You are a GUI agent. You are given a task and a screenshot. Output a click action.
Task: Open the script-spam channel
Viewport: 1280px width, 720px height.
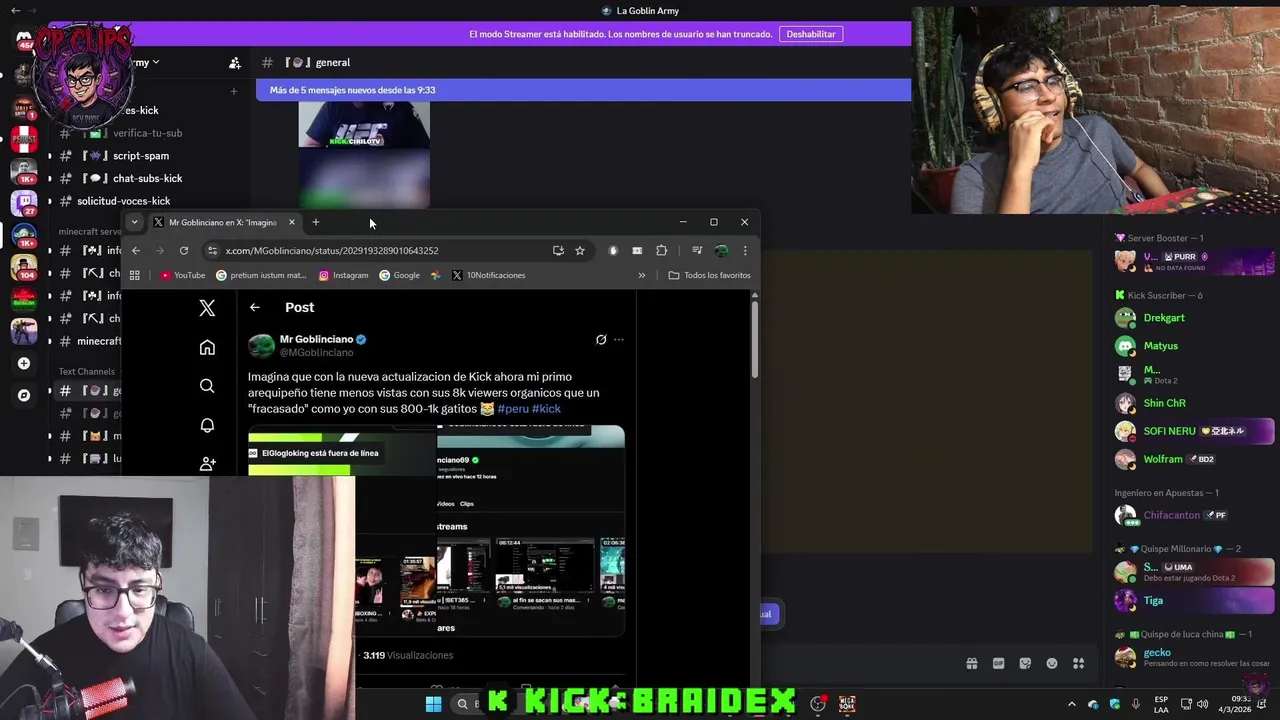click(140, 156)
